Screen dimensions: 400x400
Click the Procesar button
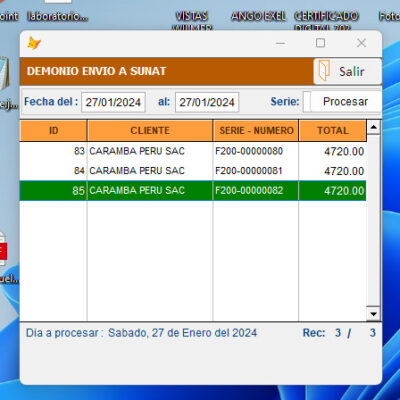(346, 101)
